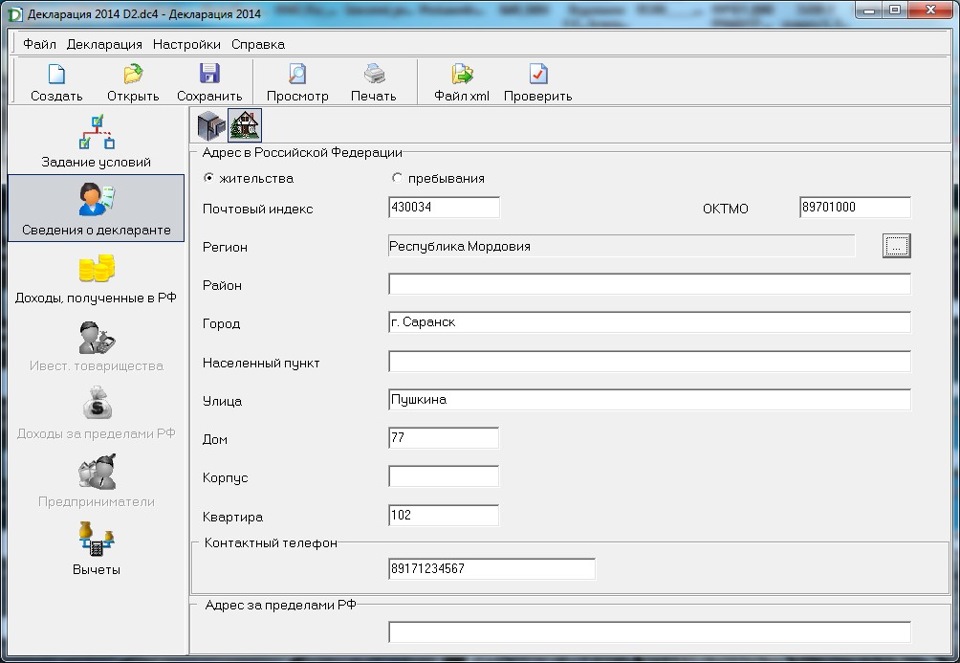This screenshot has width=960, height=663.
Task: Open region picker with the ellipsis button
Action: tap(896, 246)
